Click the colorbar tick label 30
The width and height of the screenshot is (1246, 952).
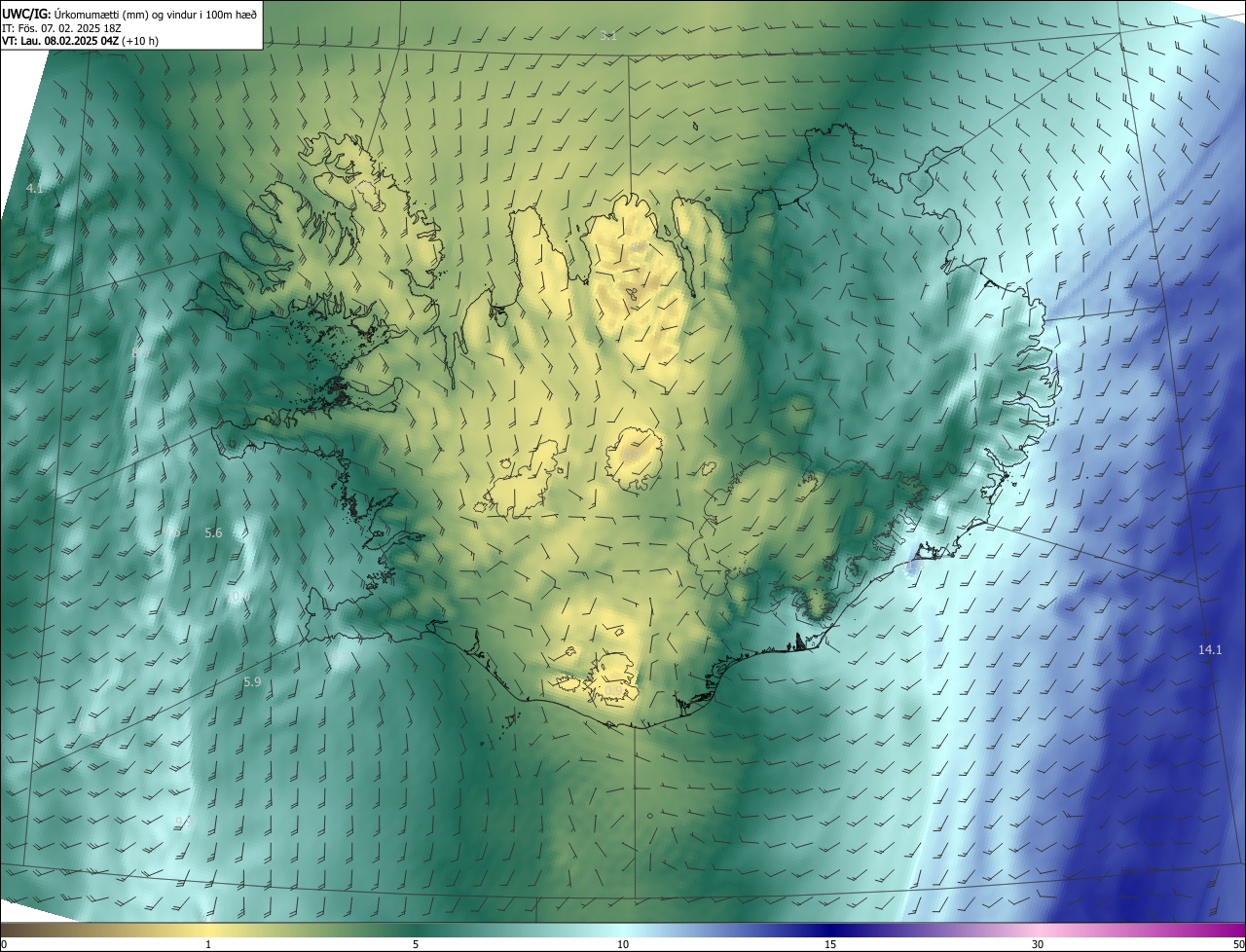[1038, 944]
